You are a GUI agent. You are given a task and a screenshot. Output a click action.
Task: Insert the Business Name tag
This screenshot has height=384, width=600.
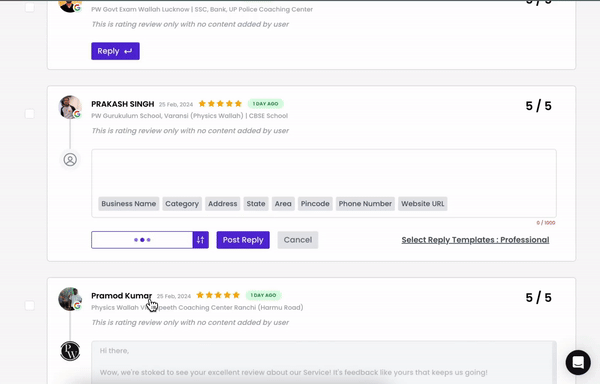(129, 204)
